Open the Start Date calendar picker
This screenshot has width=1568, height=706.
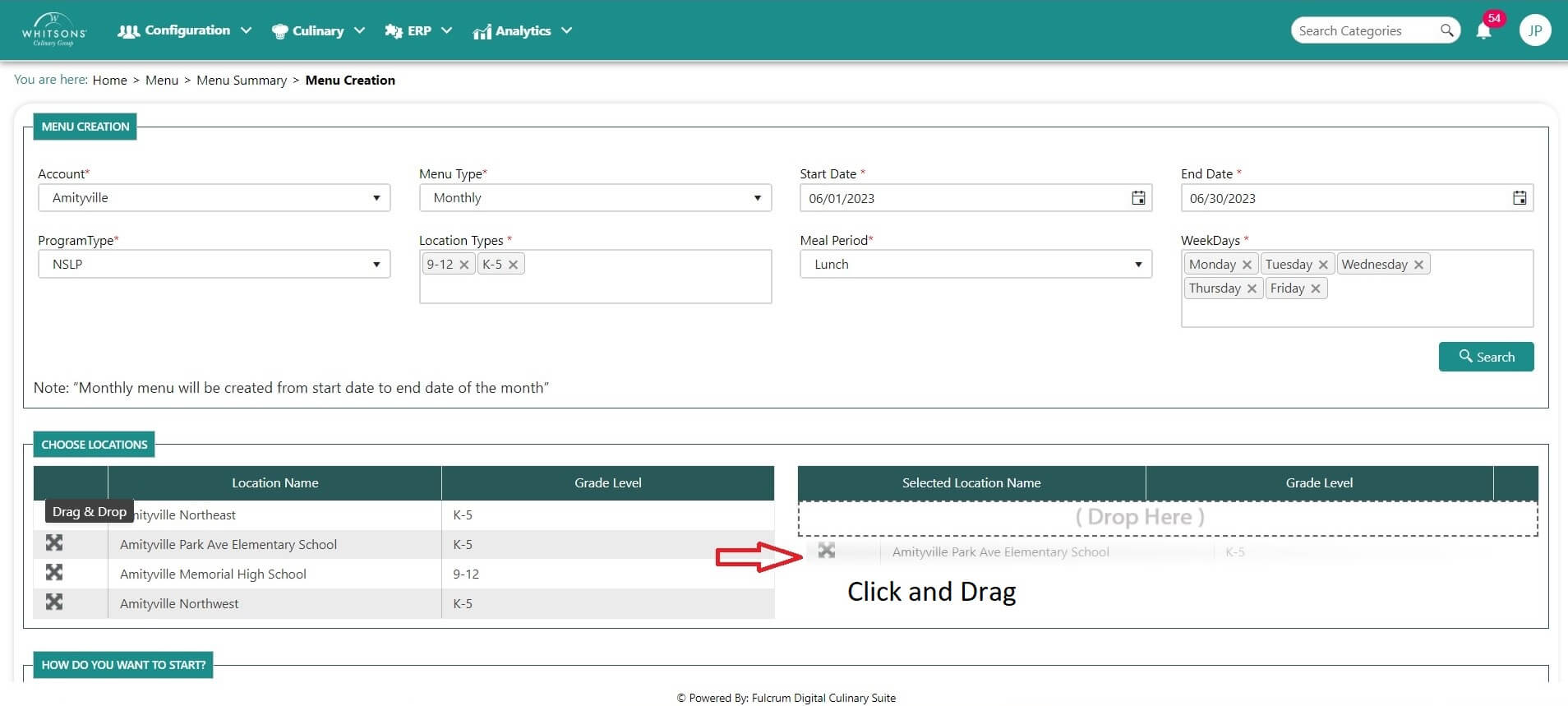pyautogui.click(x=1138, y=198)
